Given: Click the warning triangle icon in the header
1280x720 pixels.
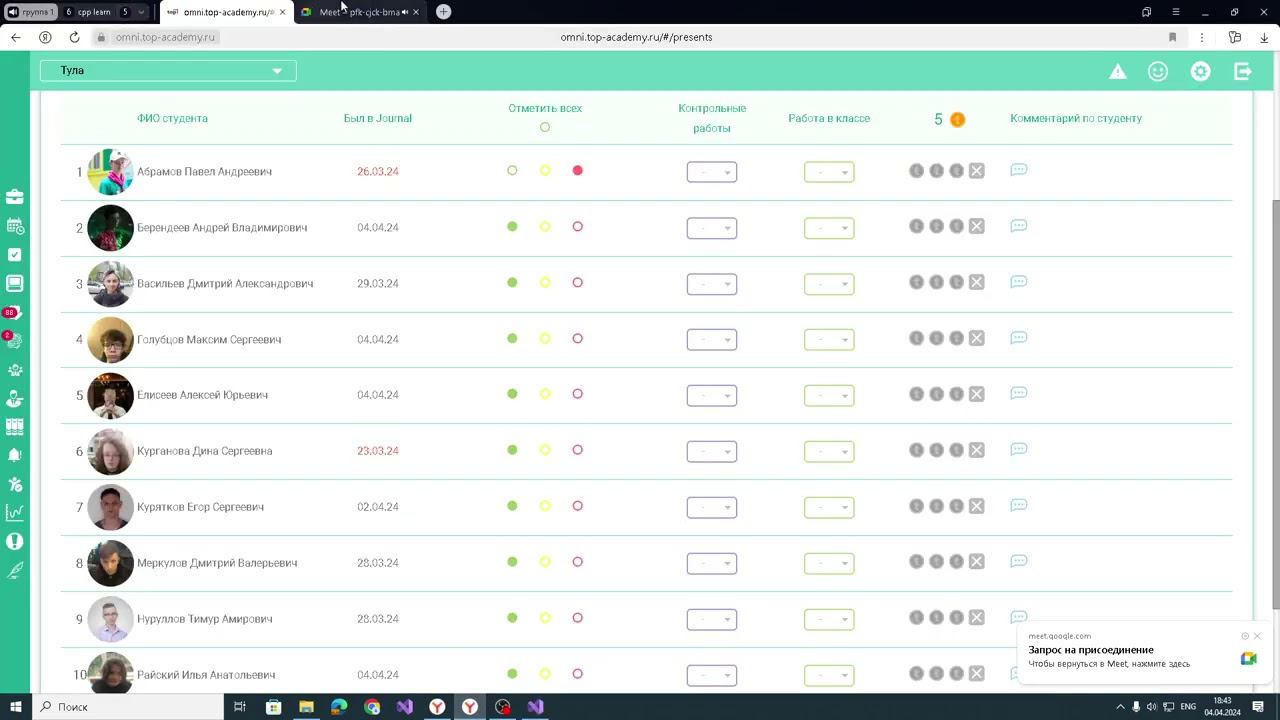Looking at the screenshot, I should [1118, 71].
